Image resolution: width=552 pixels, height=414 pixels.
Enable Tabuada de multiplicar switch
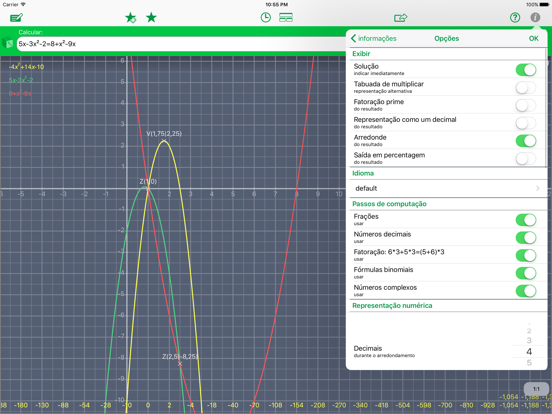(x=526, y=87)
